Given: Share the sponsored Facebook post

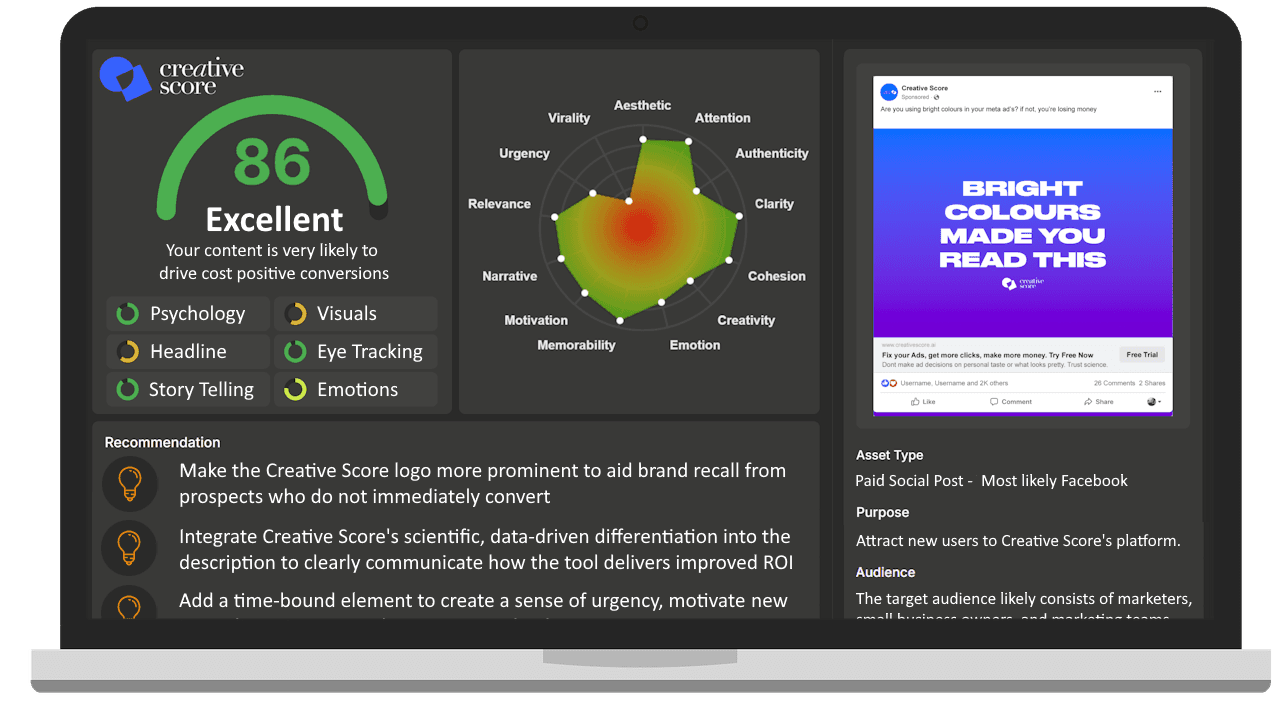Looking at the screenshot, I should pos(1098,402).
